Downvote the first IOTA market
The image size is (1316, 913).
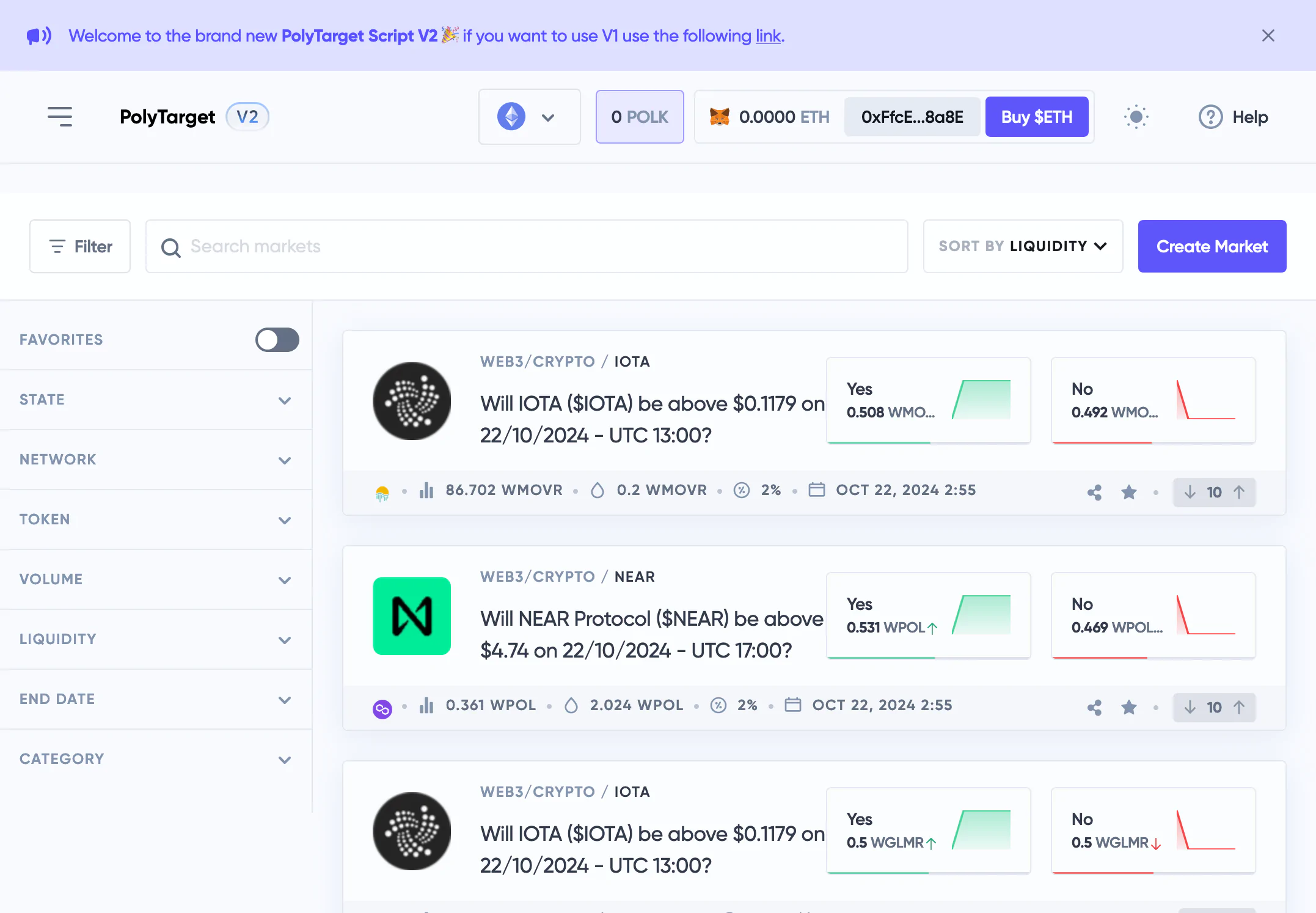(1190, 492)
